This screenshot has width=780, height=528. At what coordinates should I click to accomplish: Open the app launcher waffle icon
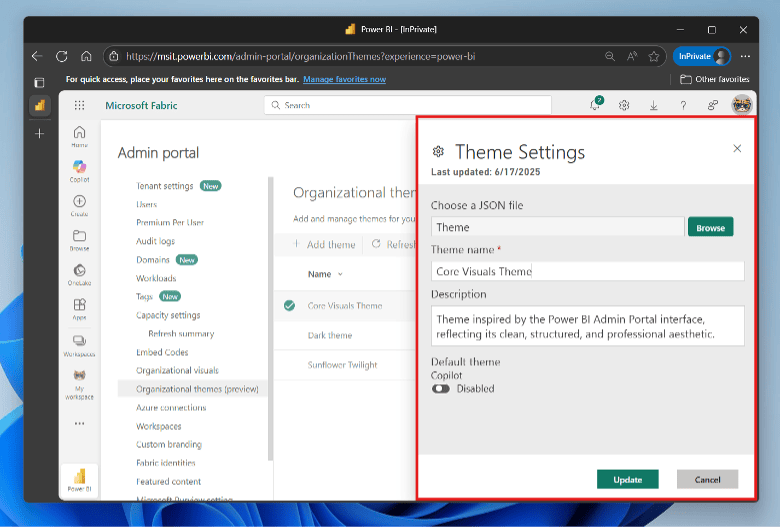click(80, 105)
